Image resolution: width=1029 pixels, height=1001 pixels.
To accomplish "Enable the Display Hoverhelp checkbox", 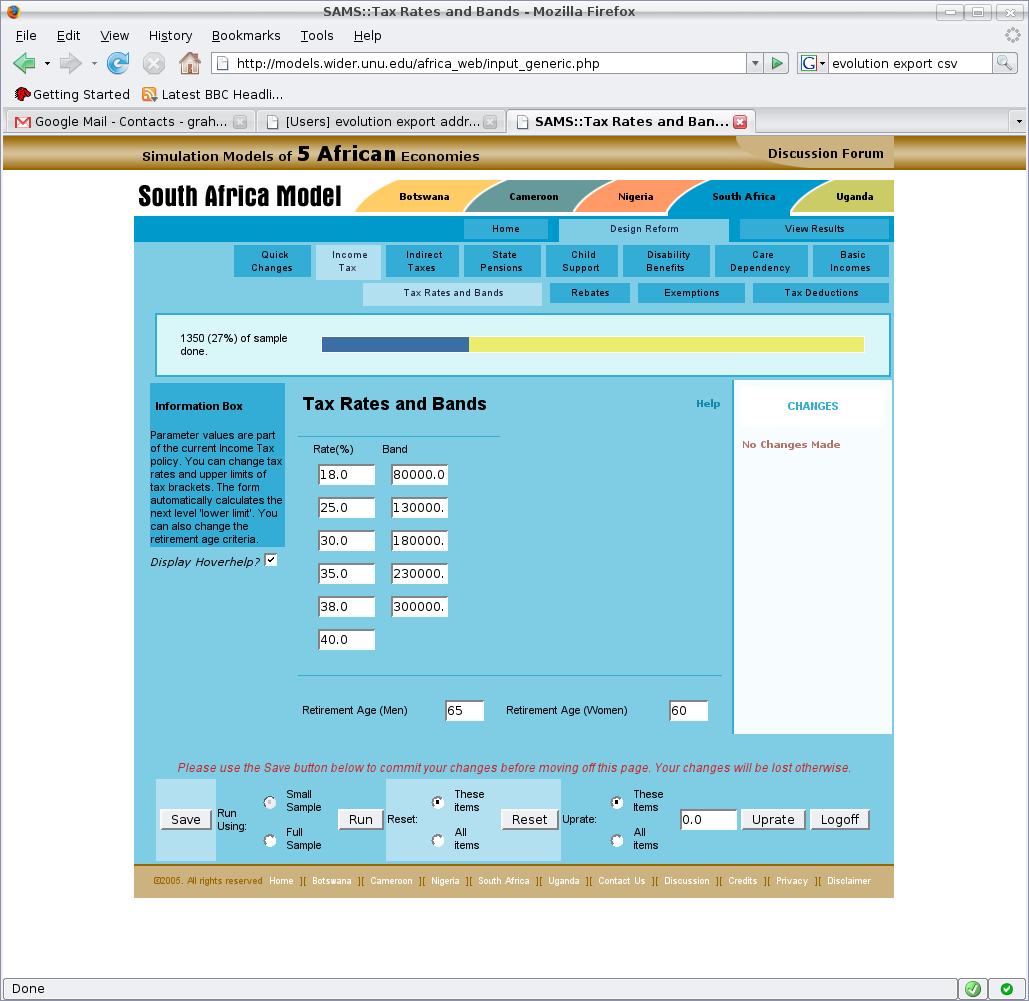I will (270, 560).
